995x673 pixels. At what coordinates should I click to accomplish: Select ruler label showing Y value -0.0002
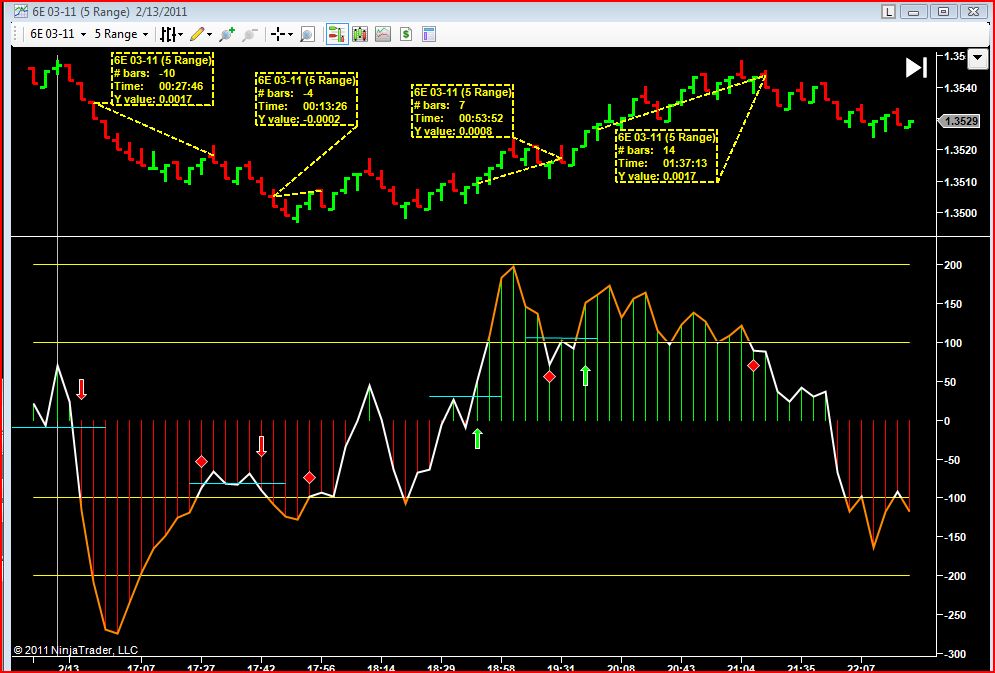click(x=306, y=99)
